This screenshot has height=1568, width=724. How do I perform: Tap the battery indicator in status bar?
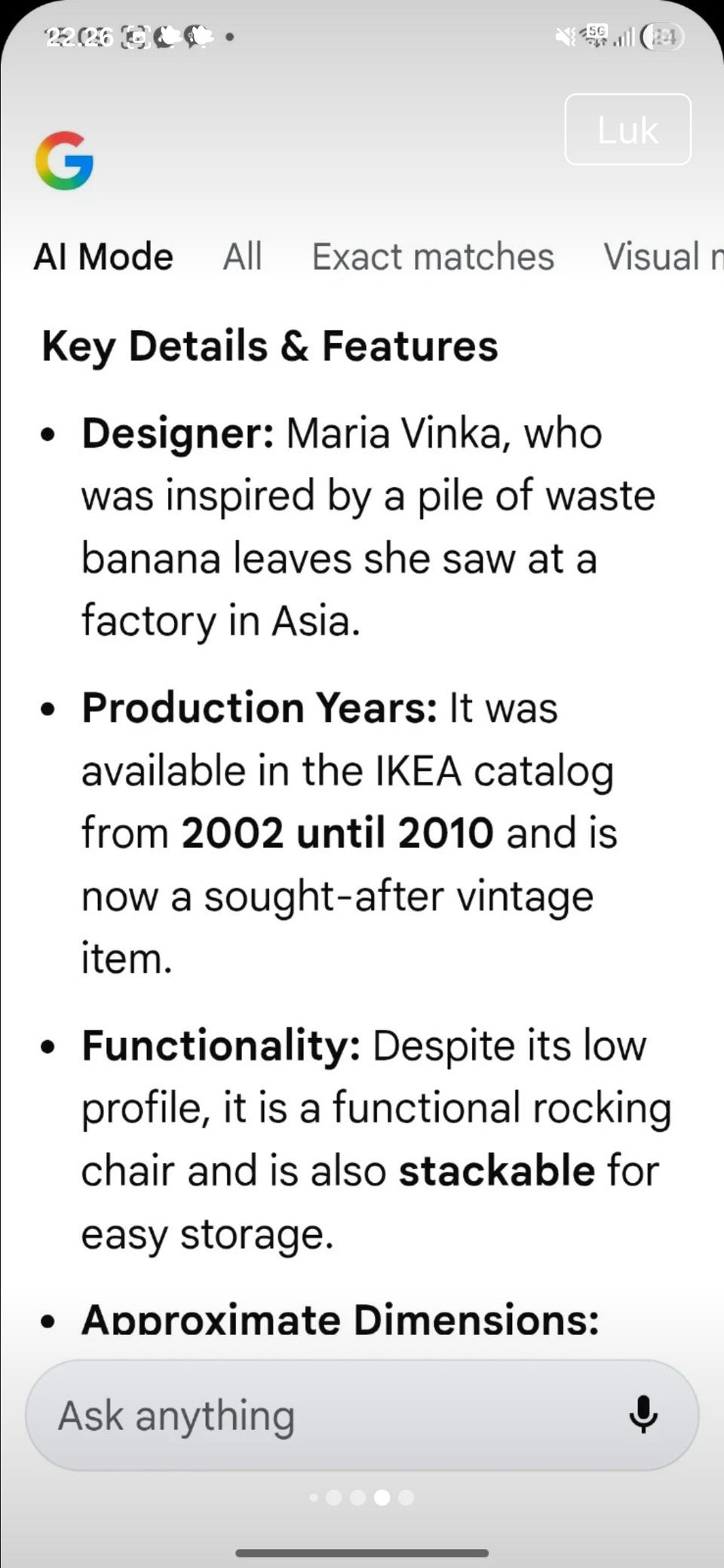(x=662, y=36)
